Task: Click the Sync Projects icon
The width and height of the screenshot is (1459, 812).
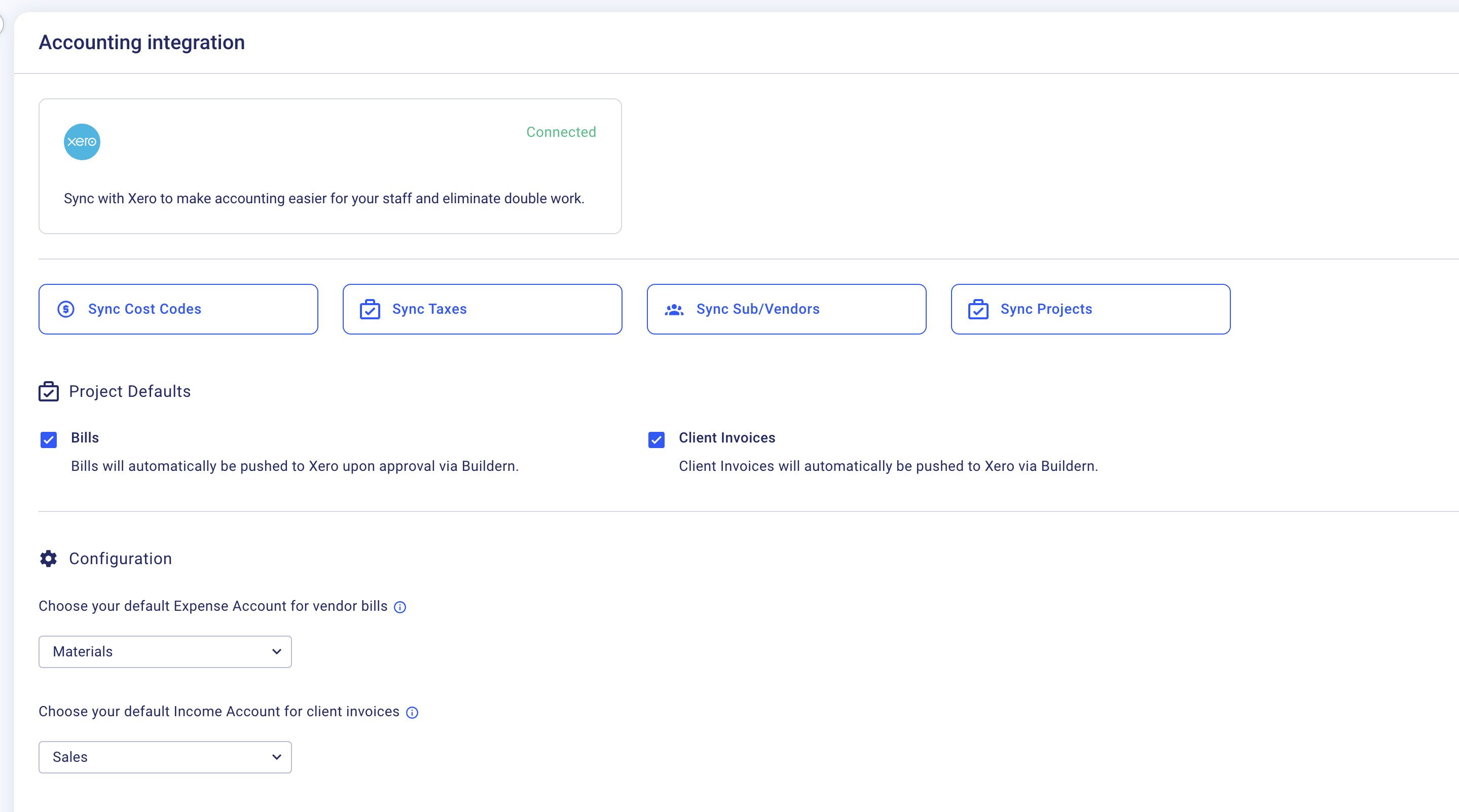Action: 979,309
